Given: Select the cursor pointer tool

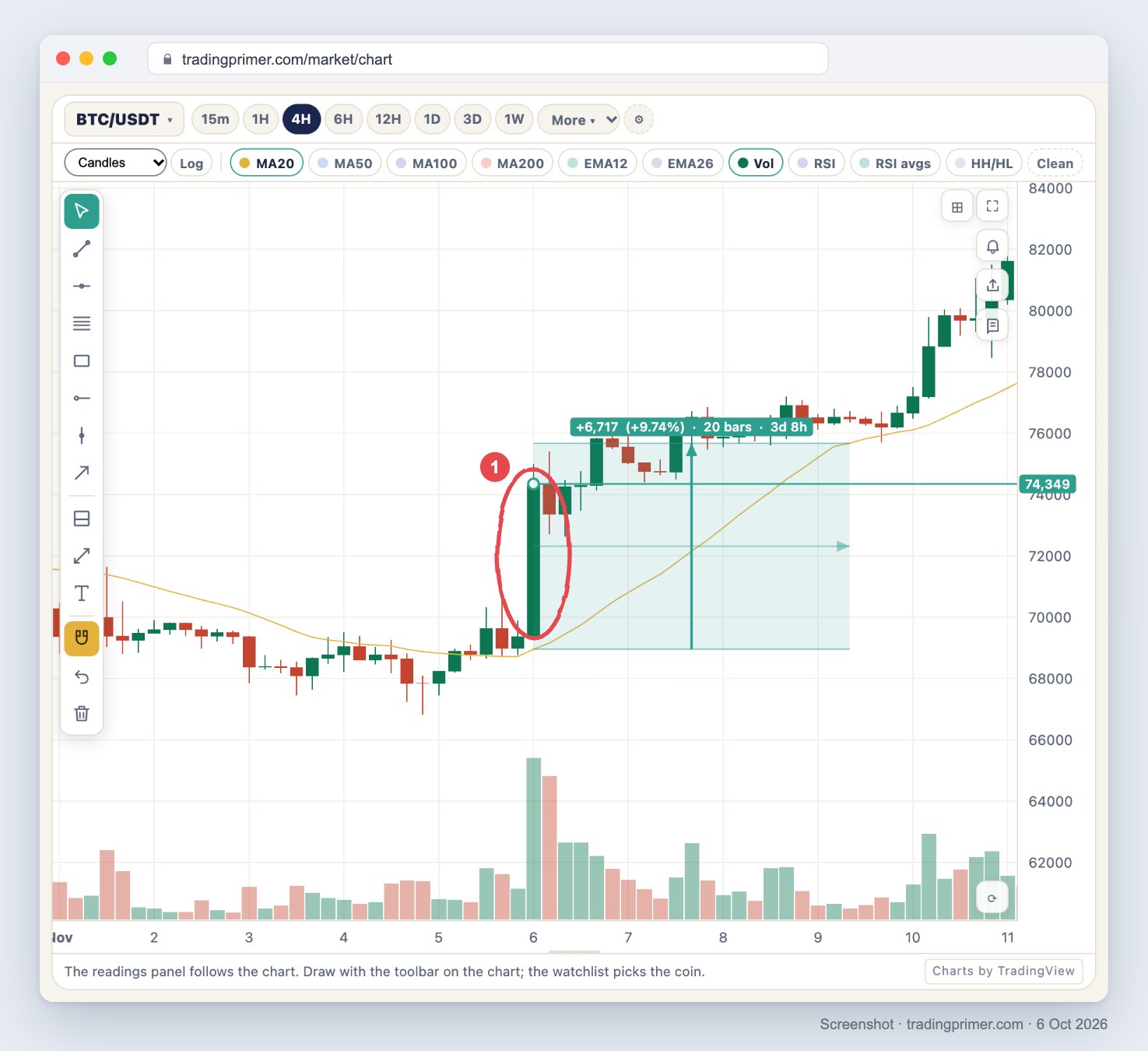Looking at the screenshot, I should (x=82, y=211).
